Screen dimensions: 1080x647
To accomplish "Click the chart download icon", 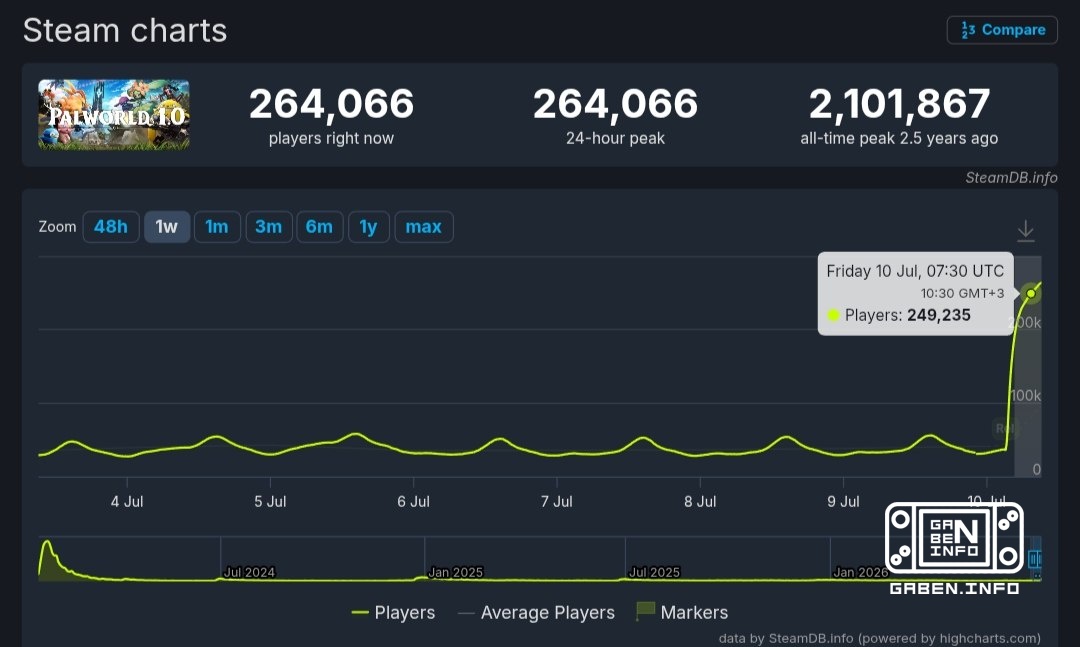I will (x=1026, y=231).
